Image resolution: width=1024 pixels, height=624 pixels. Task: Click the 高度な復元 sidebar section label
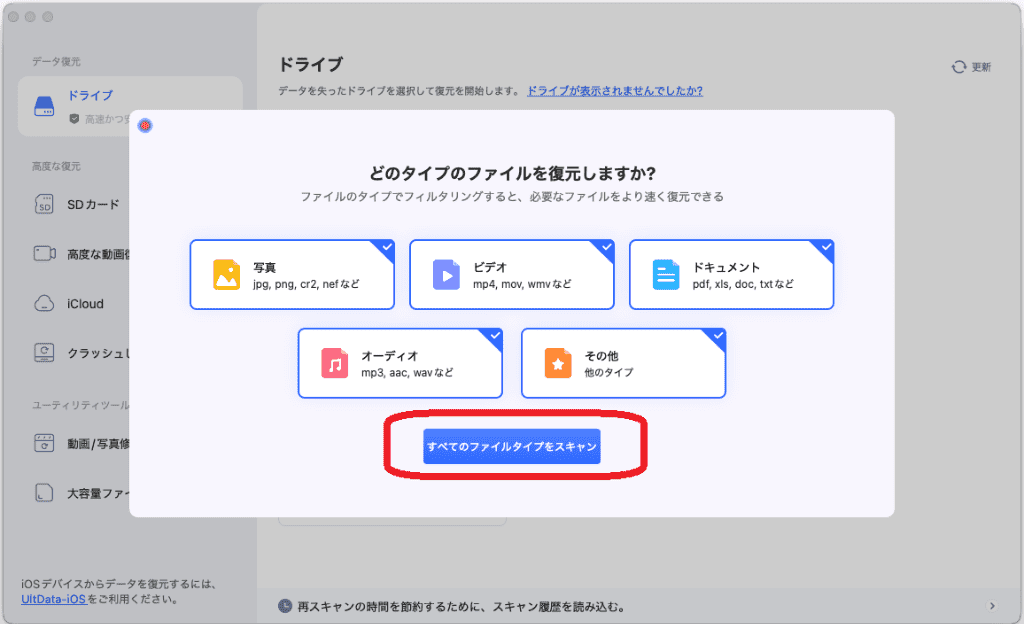56,166
